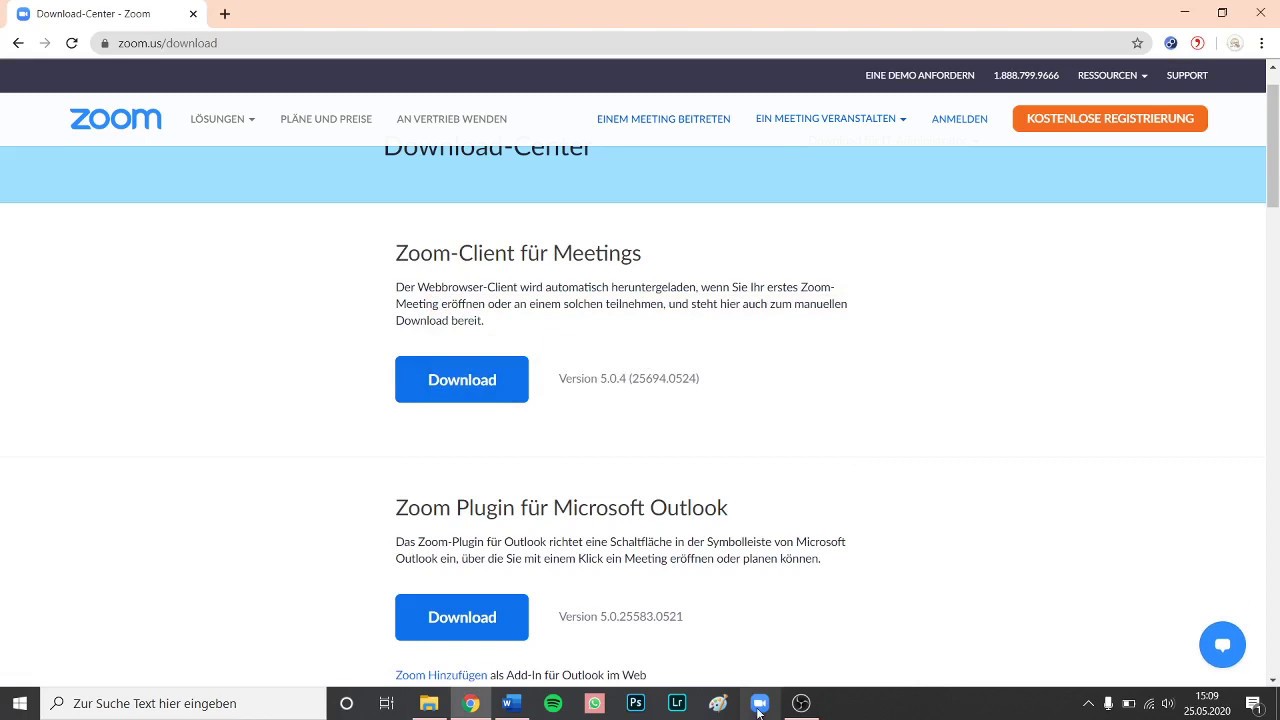Click Einem Meeting beitreten
The width and height of the screenshot is (1280, 720).
pyautogui.click(x=663, y=119)
